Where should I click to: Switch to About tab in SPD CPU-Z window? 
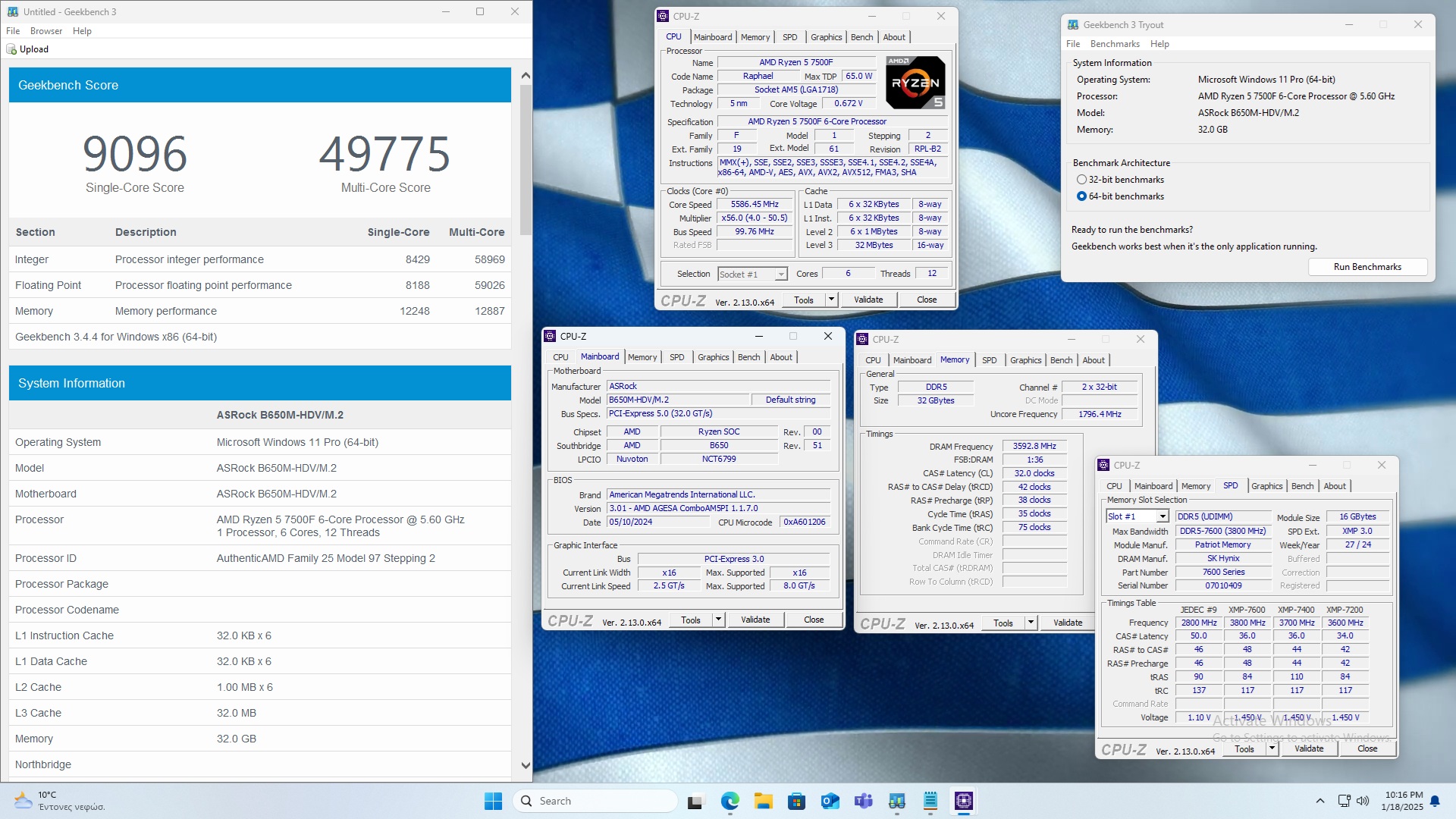pos(1335,486)
